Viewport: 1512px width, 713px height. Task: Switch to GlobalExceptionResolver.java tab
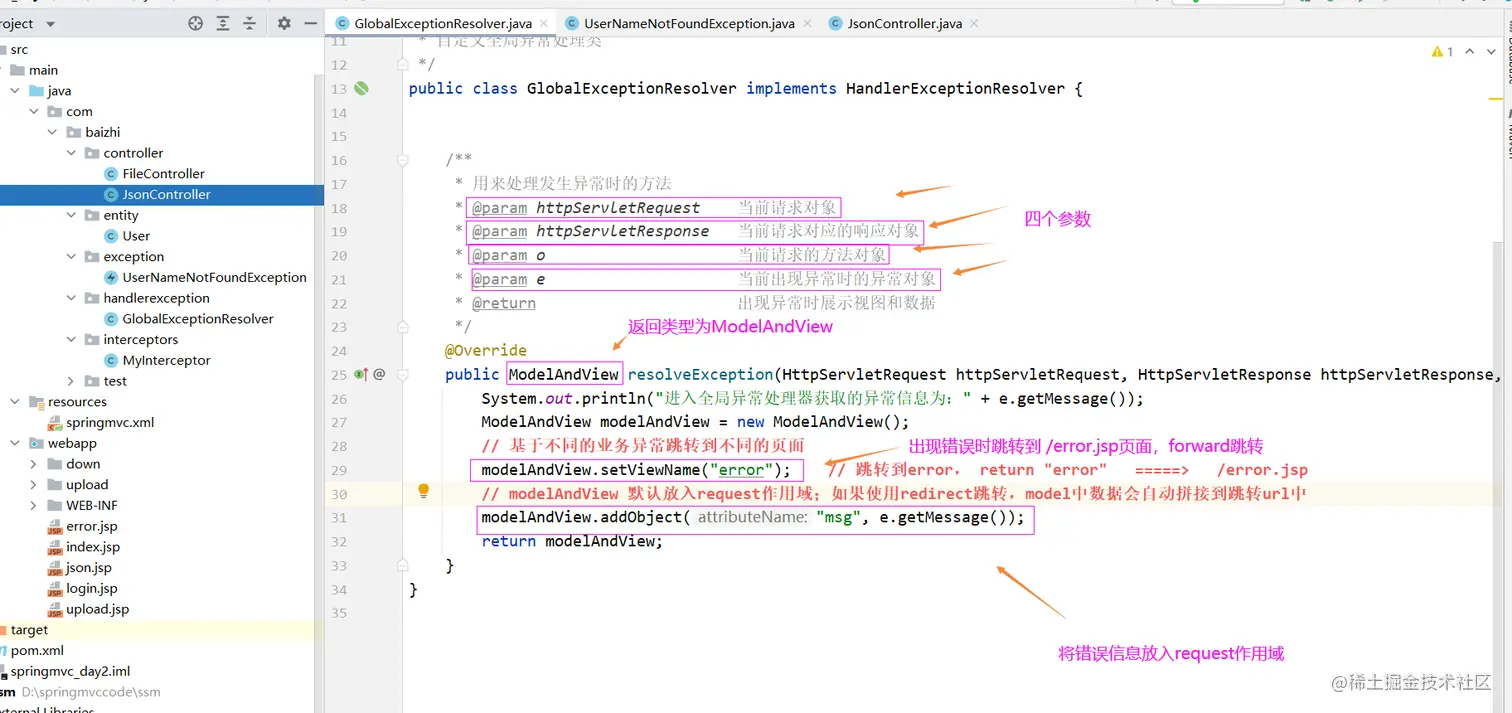coord(443,23)
